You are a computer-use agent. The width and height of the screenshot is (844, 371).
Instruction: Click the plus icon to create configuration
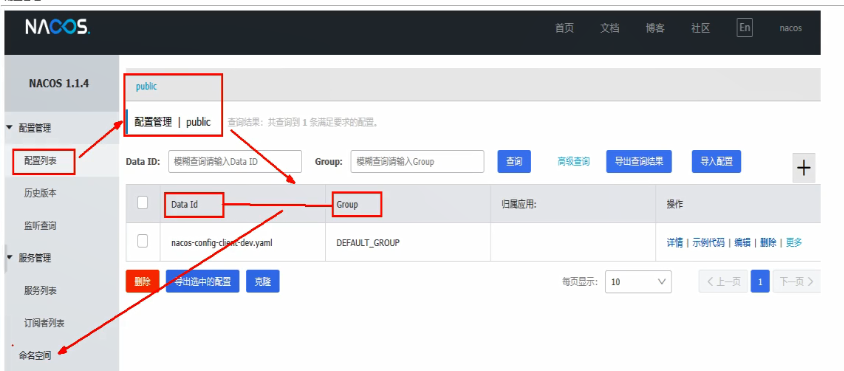(x=804, y=168)
